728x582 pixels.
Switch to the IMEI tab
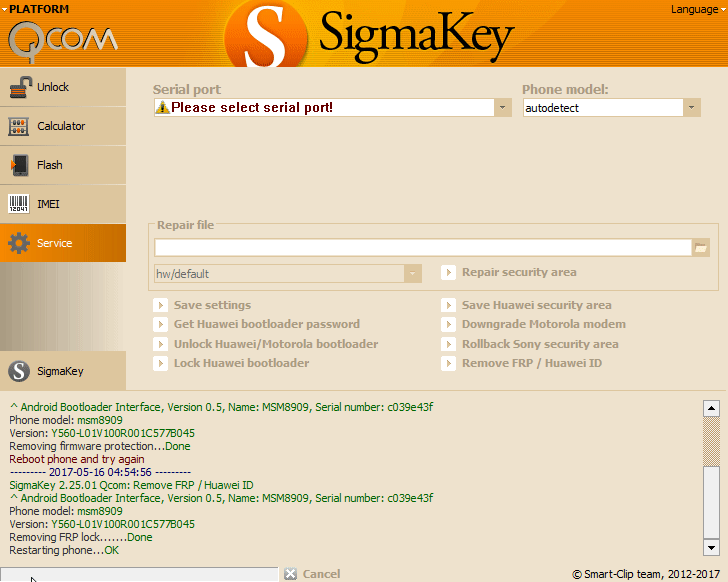pos(63,204)
